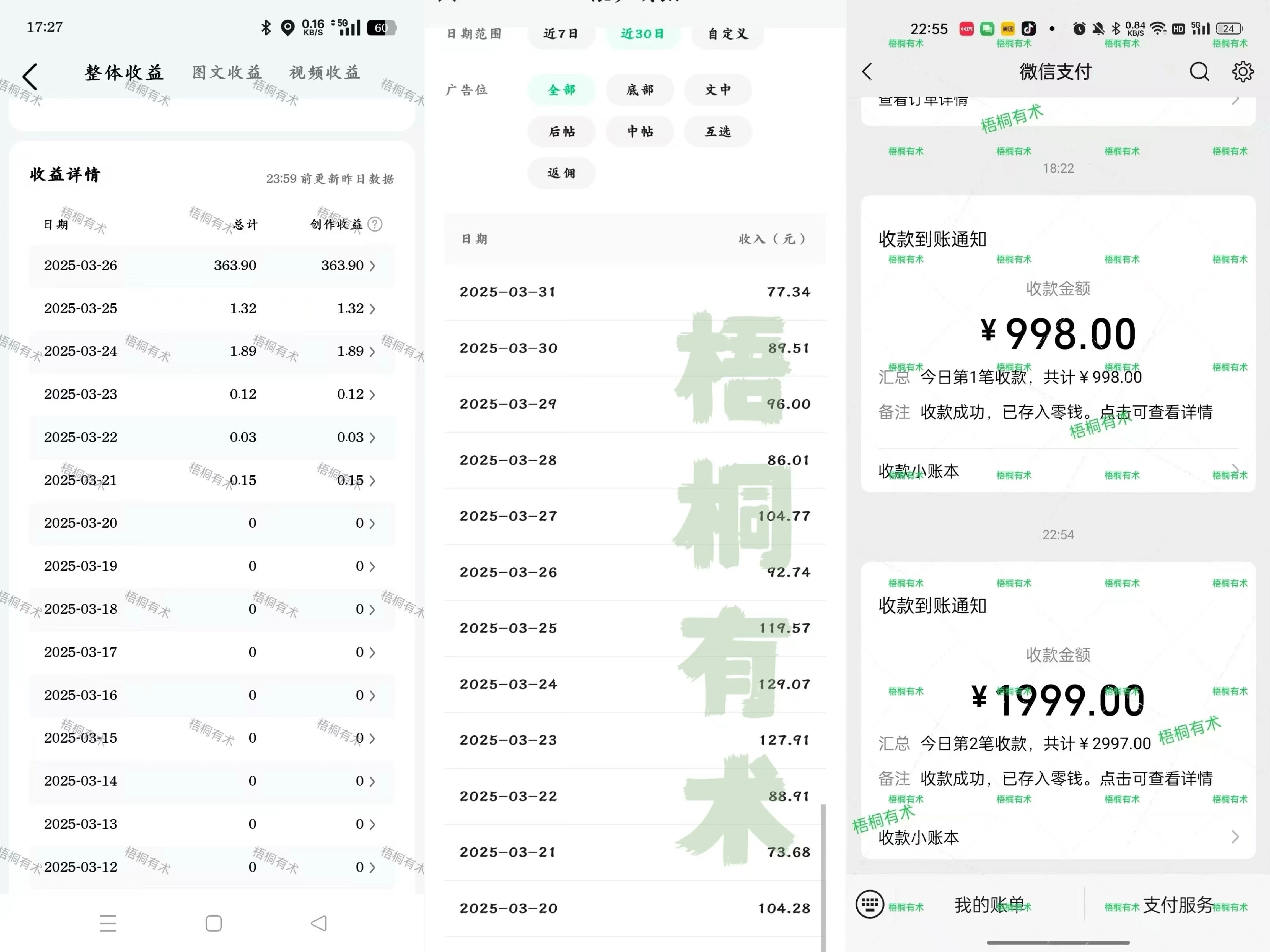Viewport: 1270px width, 952px height.
Task: Tap the Android recent-apps menu icon
Action: (x=108, y=923)
